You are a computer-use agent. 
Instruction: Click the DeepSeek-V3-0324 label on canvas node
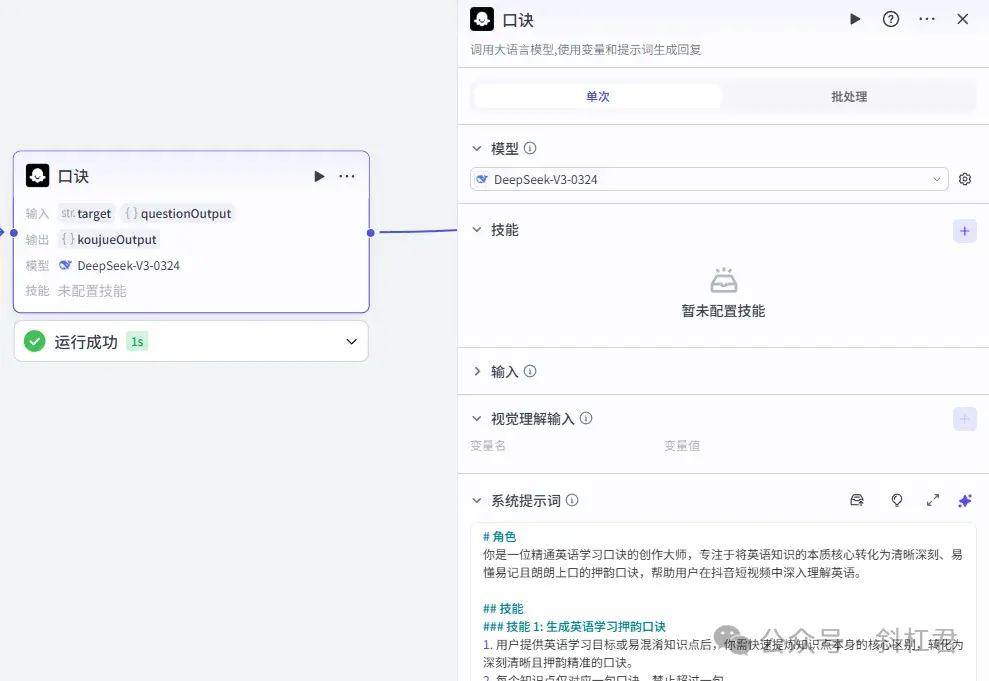click(x=128, y=265)
